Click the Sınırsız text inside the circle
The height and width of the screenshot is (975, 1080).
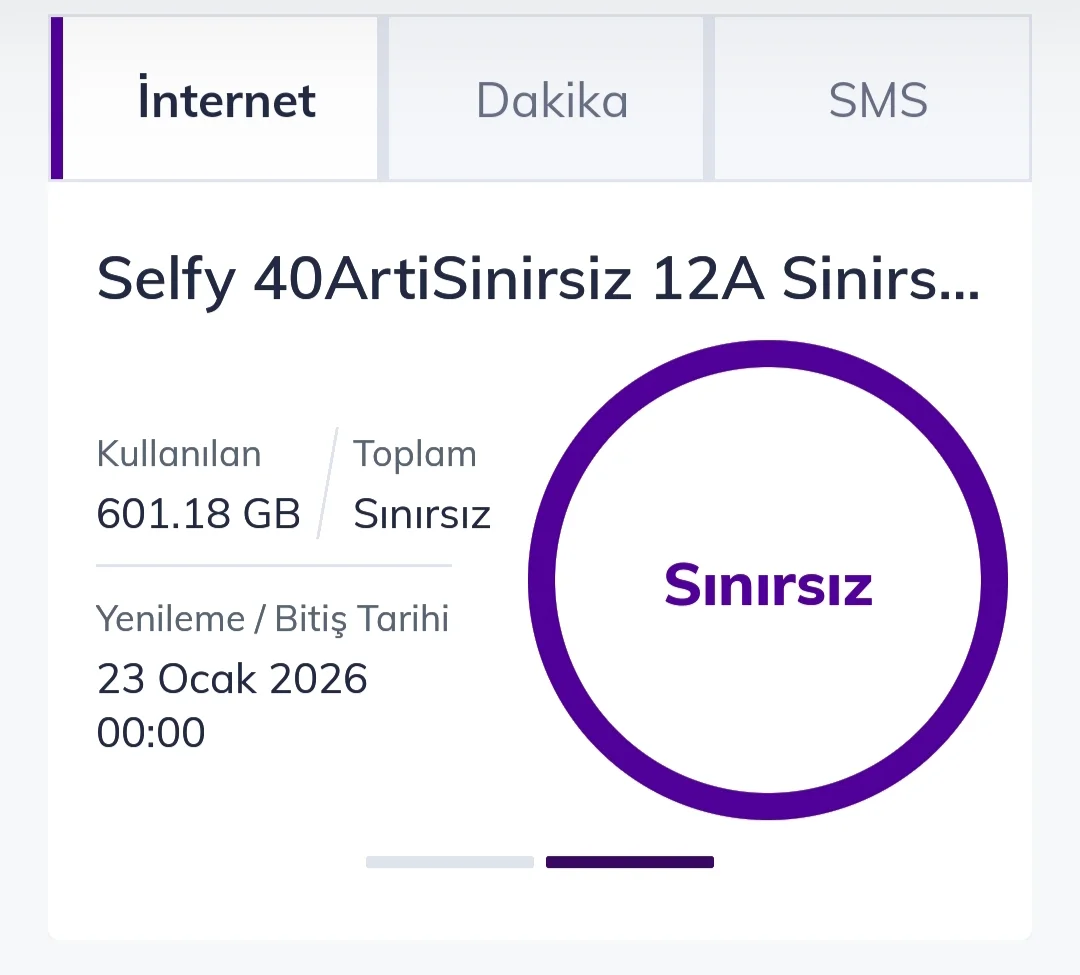point(768,586)
